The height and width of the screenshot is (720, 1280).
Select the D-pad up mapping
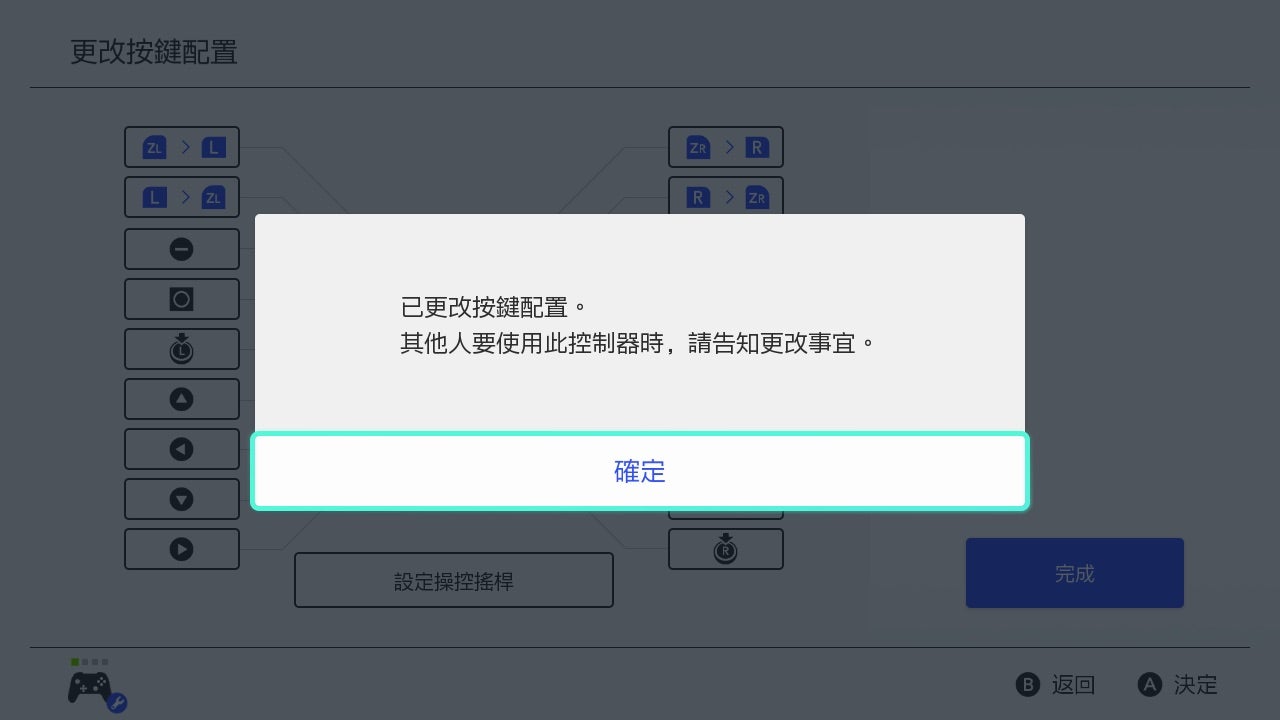tap(182, 399)
